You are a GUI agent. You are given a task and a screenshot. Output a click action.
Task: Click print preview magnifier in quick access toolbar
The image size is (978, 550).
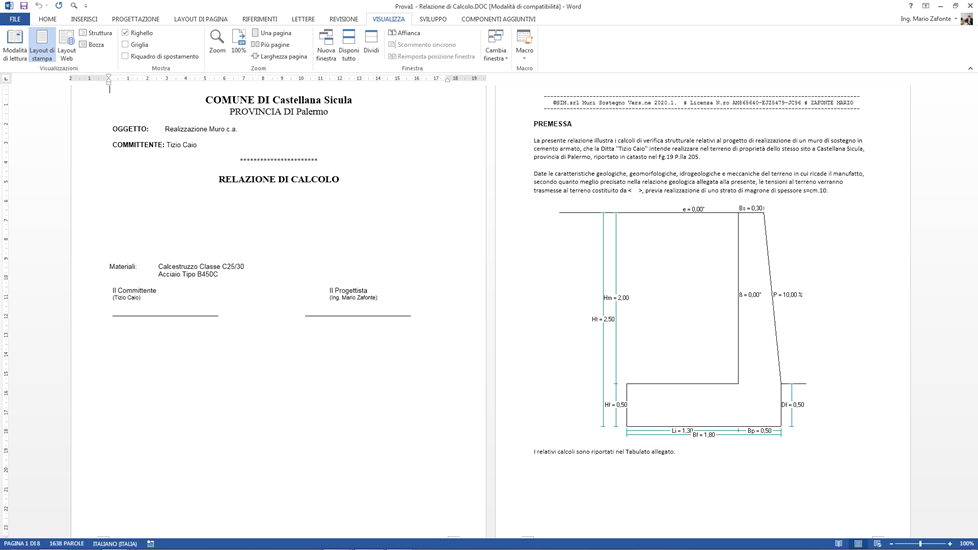pyautogui.click(x=74, y=6)
